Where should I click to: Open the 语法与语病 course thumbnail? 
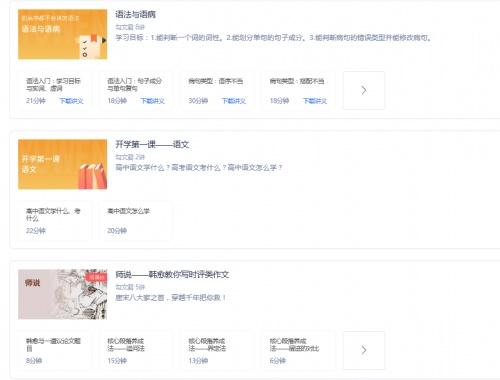coord(63,34)
